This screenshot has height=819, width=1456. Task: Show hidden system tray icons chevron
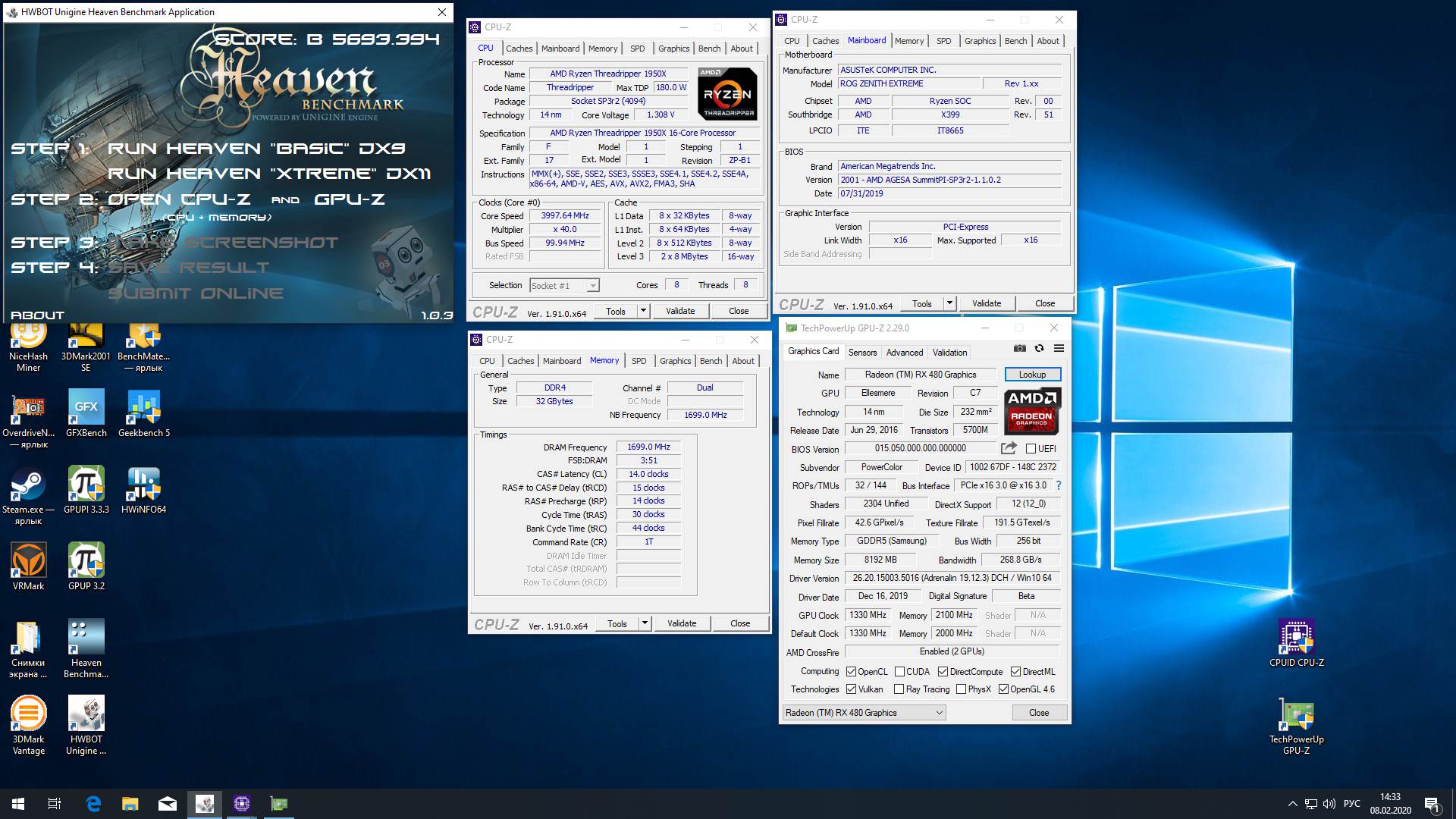(1292, 804)
